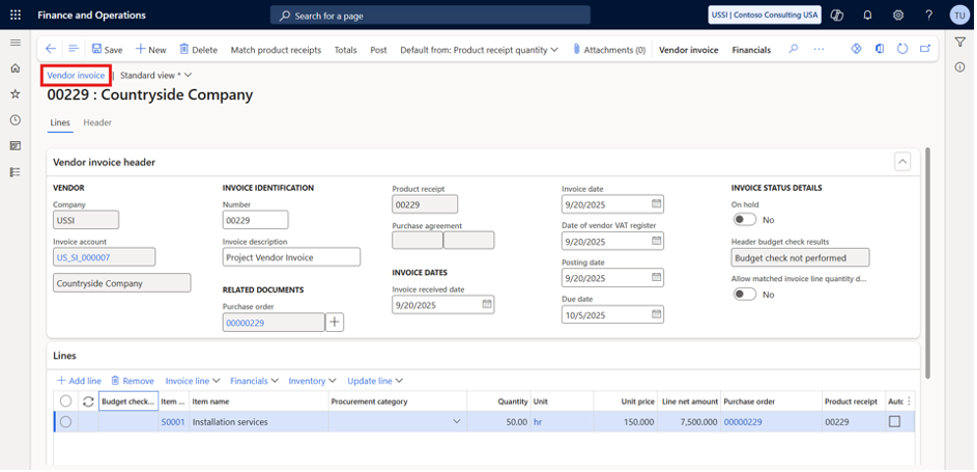The height and width of the screenshot is (472, 977).
Task: Open Default from: Product receipt quantity dropdown
Action: pyautogui.click(x=479, y=50)
